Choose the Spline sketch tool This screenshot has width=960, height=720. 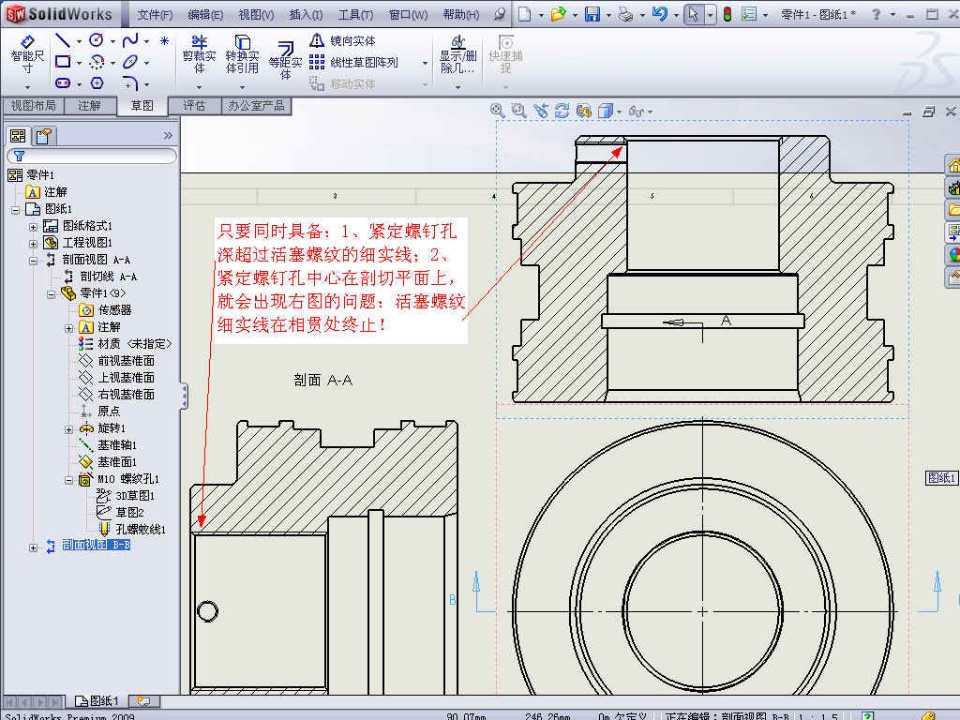[x=130, y=41]
